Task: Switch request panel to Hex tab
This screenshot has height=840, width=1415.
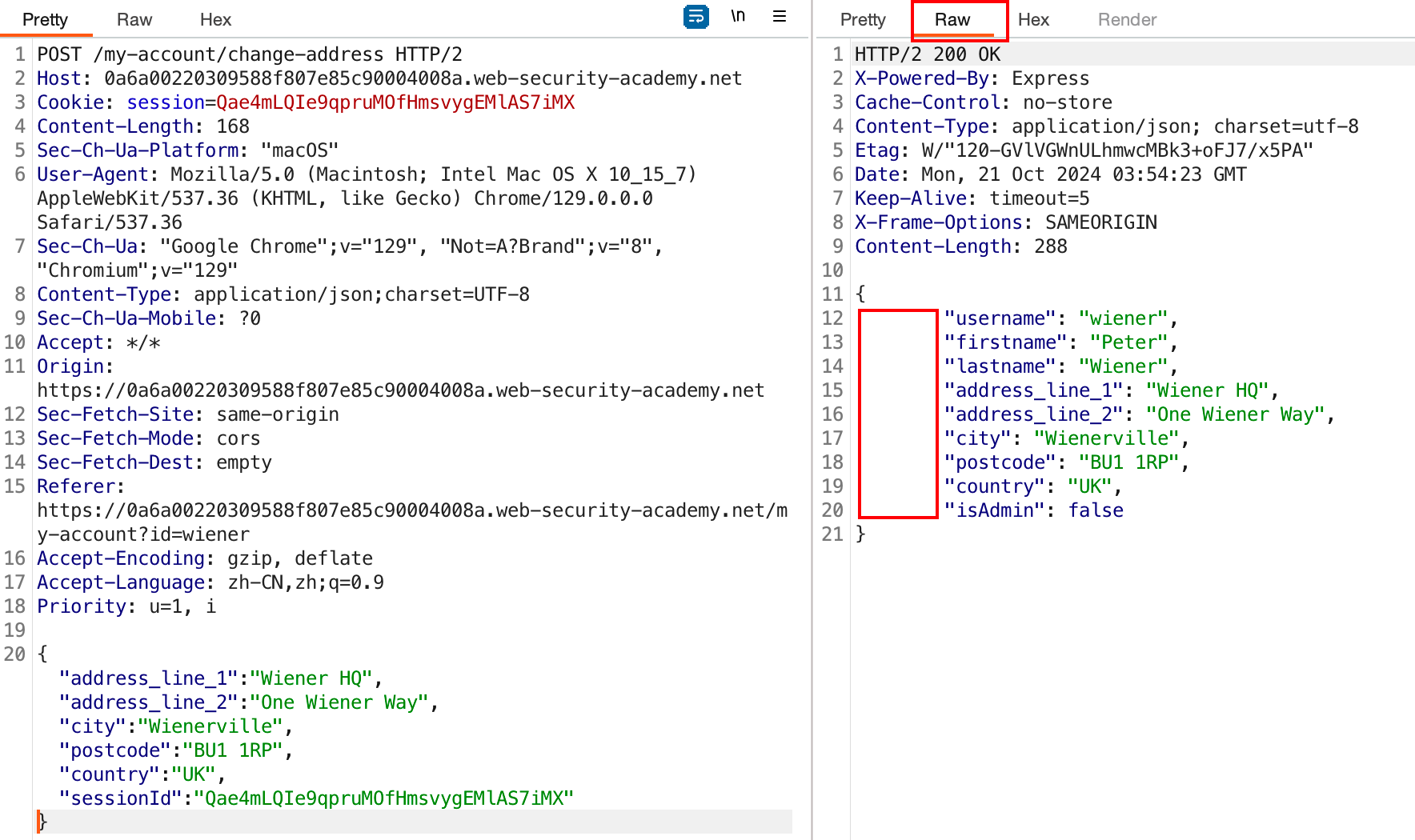Action: point(215,19)
